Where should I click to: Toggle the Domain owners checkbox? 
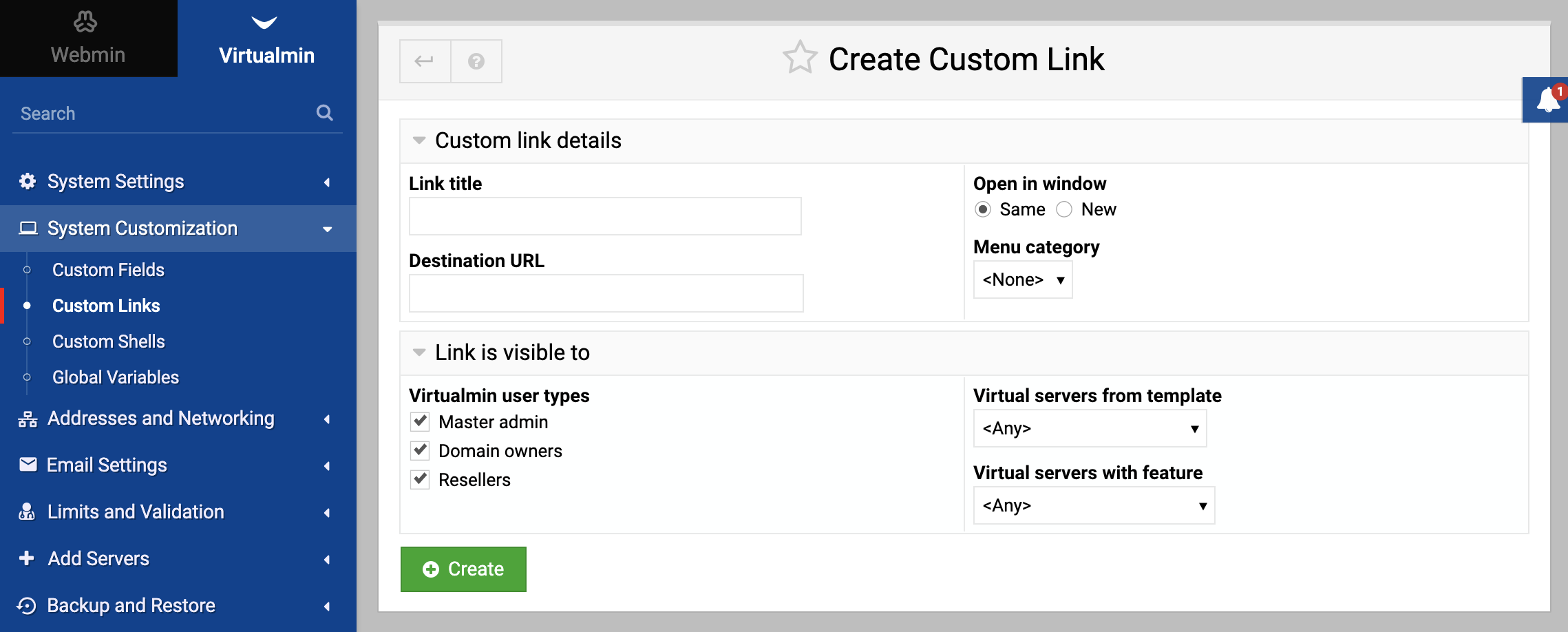[420, 450]
